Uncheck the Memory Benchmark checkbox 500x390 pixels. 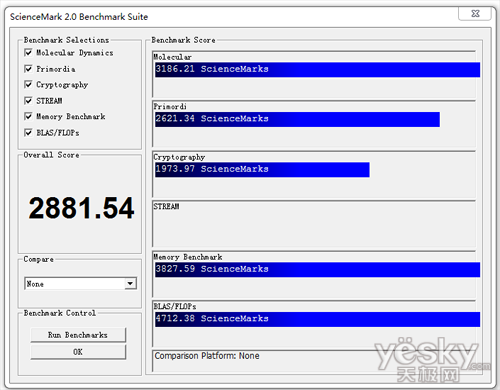[x=28, y=116]
